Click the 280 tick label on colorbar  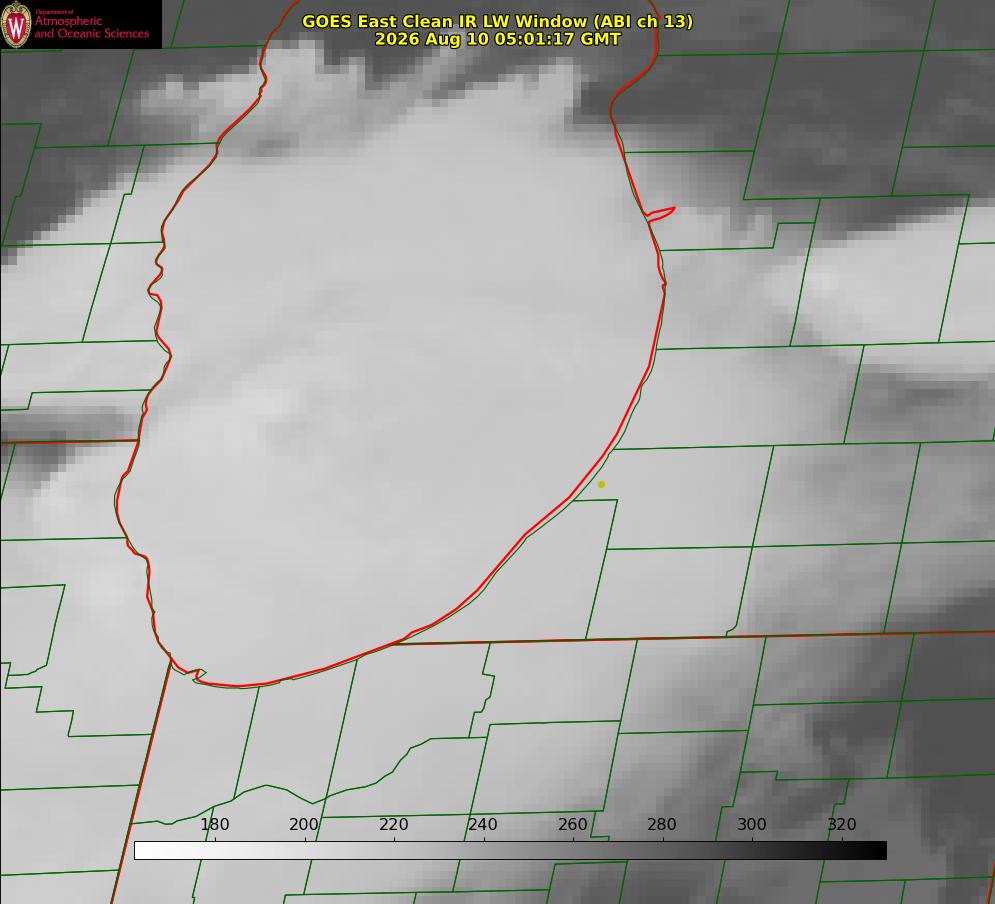point(662,824)
